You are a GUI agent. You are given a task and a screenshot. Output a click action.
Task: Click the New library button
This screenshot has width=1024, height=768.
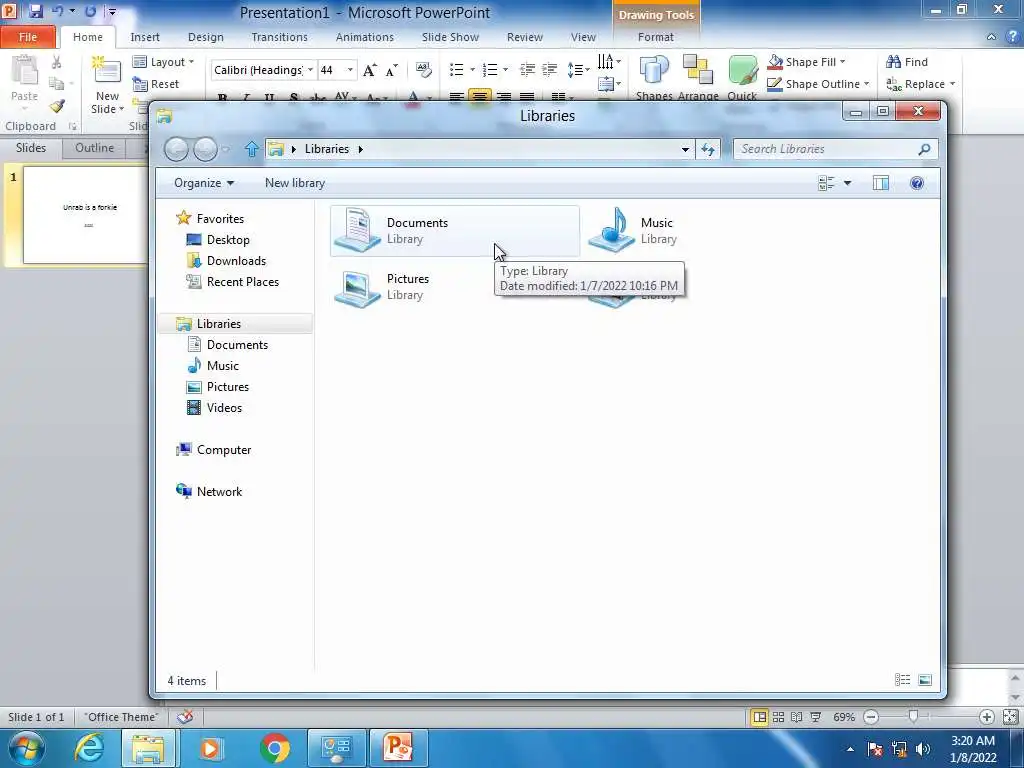pyautogui.click(x=295, y=184)
